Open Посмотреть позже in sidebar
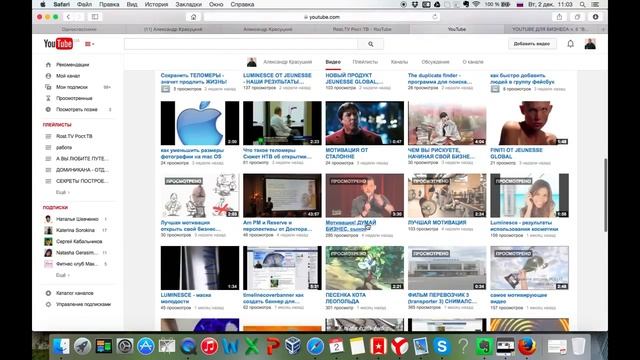Screen dimensions: 640x360 coord(76,109)
